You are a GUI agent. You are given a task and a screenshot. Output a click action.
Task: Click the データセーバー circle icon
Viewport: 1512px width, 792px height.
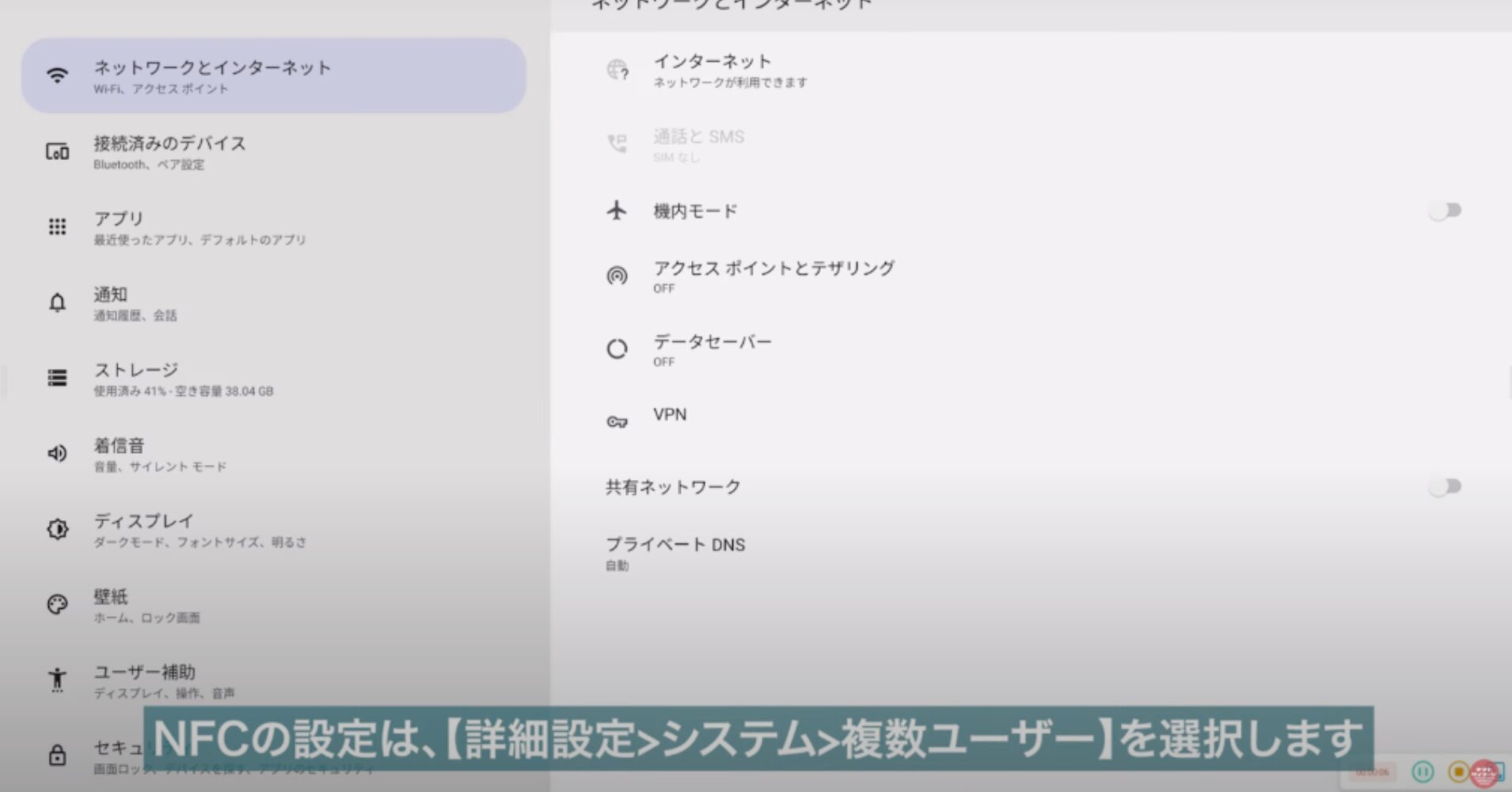click(617, 348)
